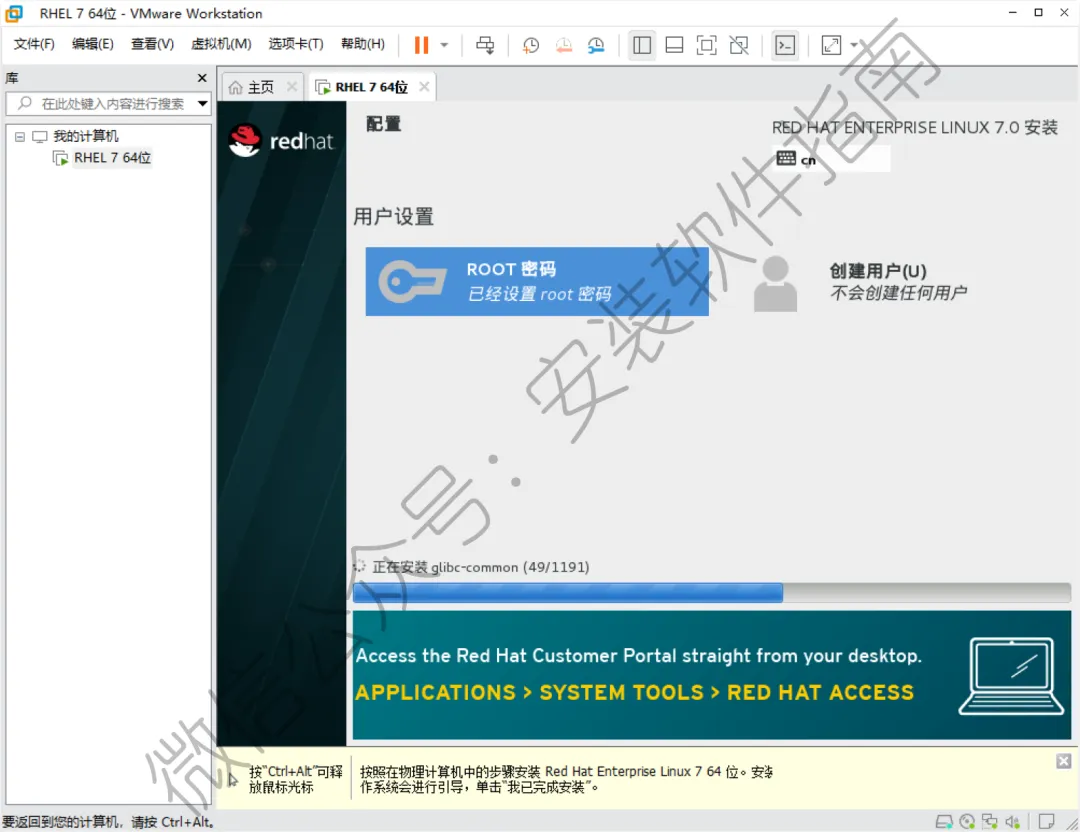Open the console view

click(x=785, y=45)
